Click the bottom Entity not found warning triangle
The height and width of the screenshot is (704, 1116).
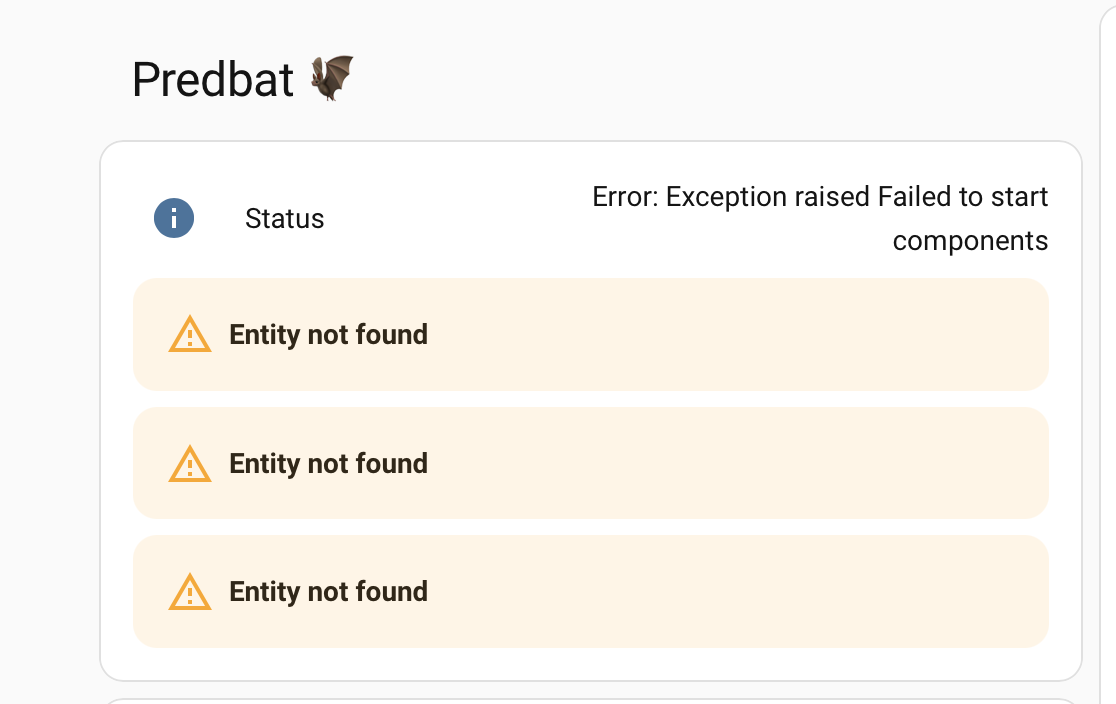tap(189, 592)
